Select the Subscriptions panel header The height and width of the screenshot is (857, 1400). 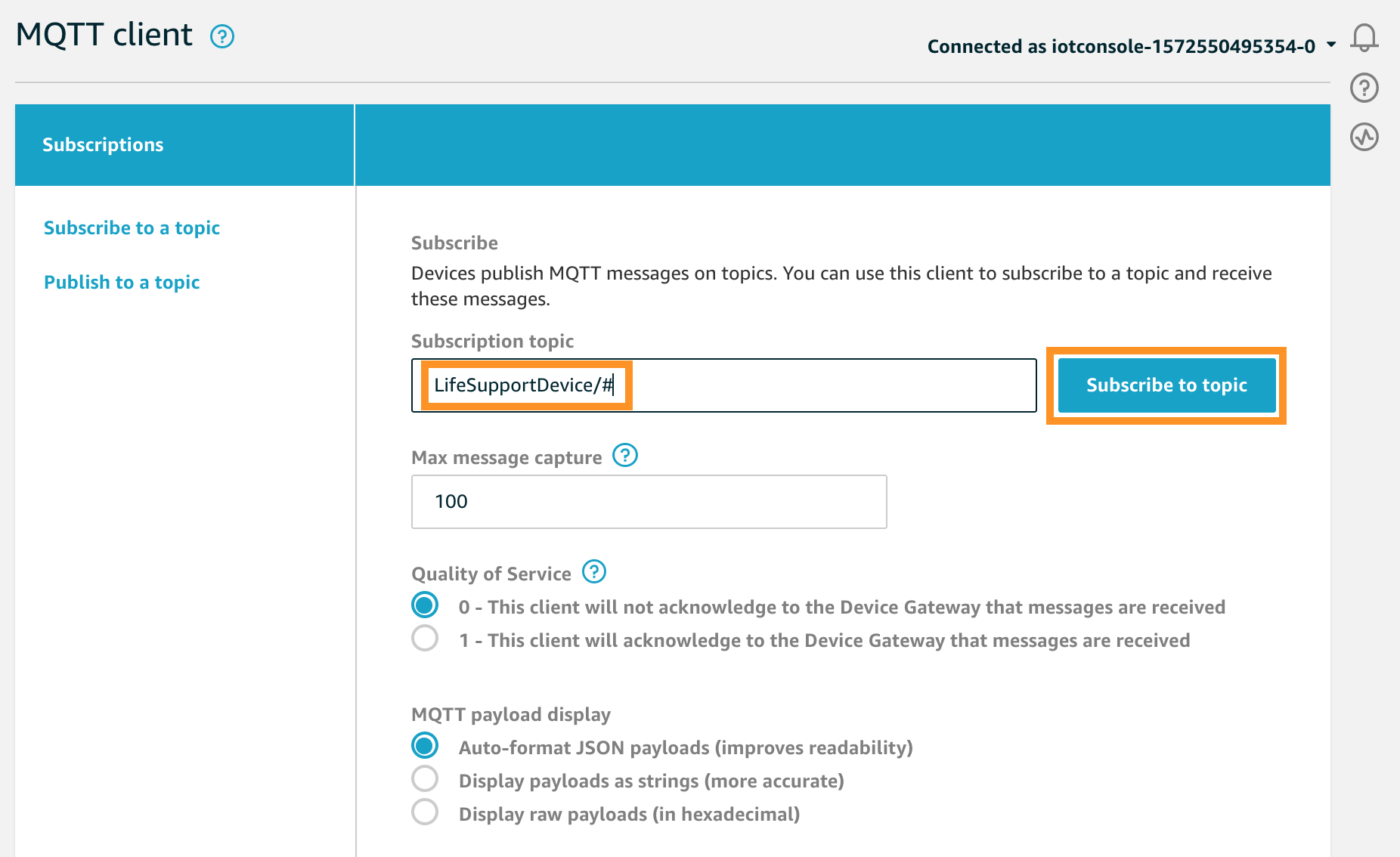pyautogui.click(x=184, y=145)
